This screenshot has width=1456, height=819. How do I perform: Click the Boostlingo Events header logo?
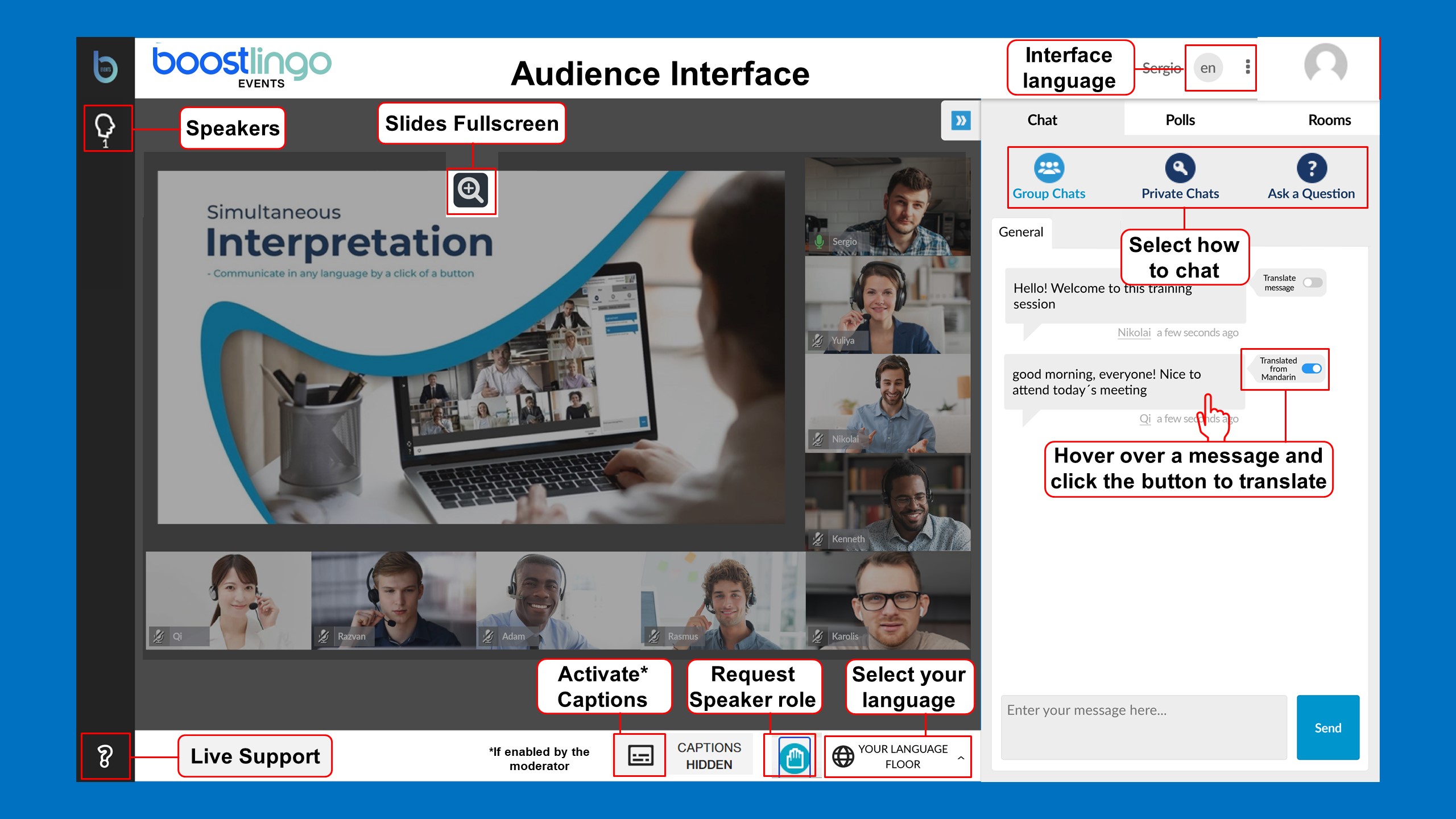[242, 67]
